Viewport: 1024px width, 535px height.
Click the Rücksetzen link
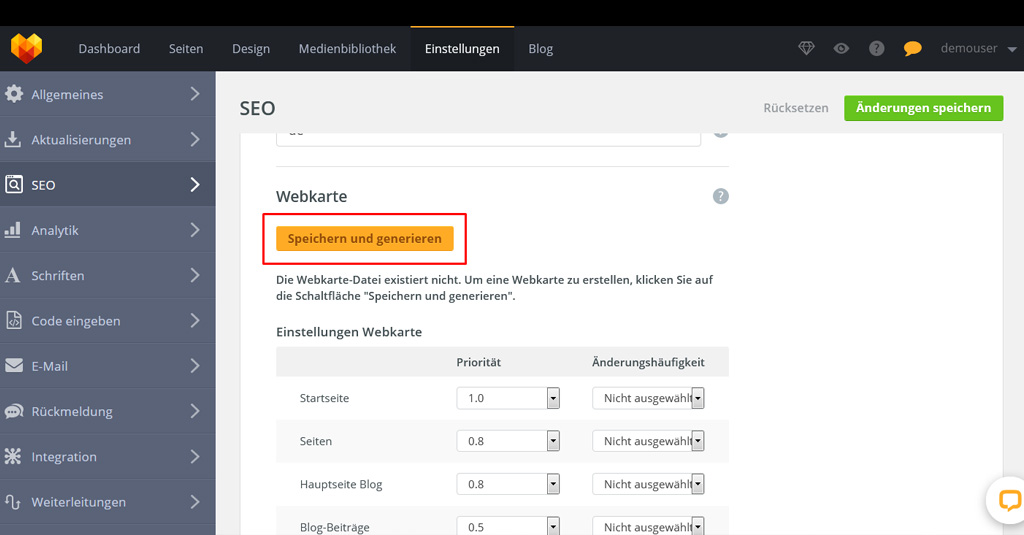(x=796, y=108)
